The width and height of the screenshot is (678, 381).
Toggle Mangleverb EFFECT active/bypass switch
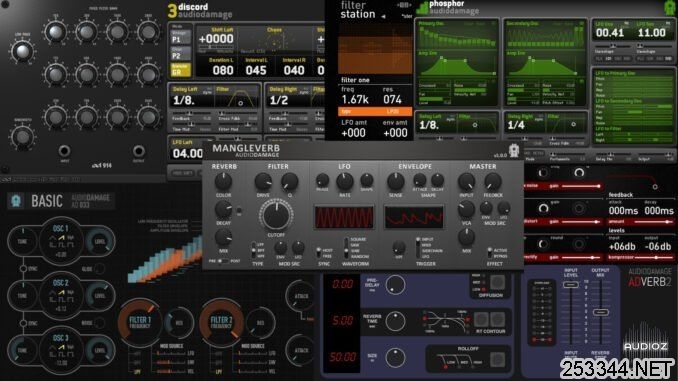click(489, 253)
